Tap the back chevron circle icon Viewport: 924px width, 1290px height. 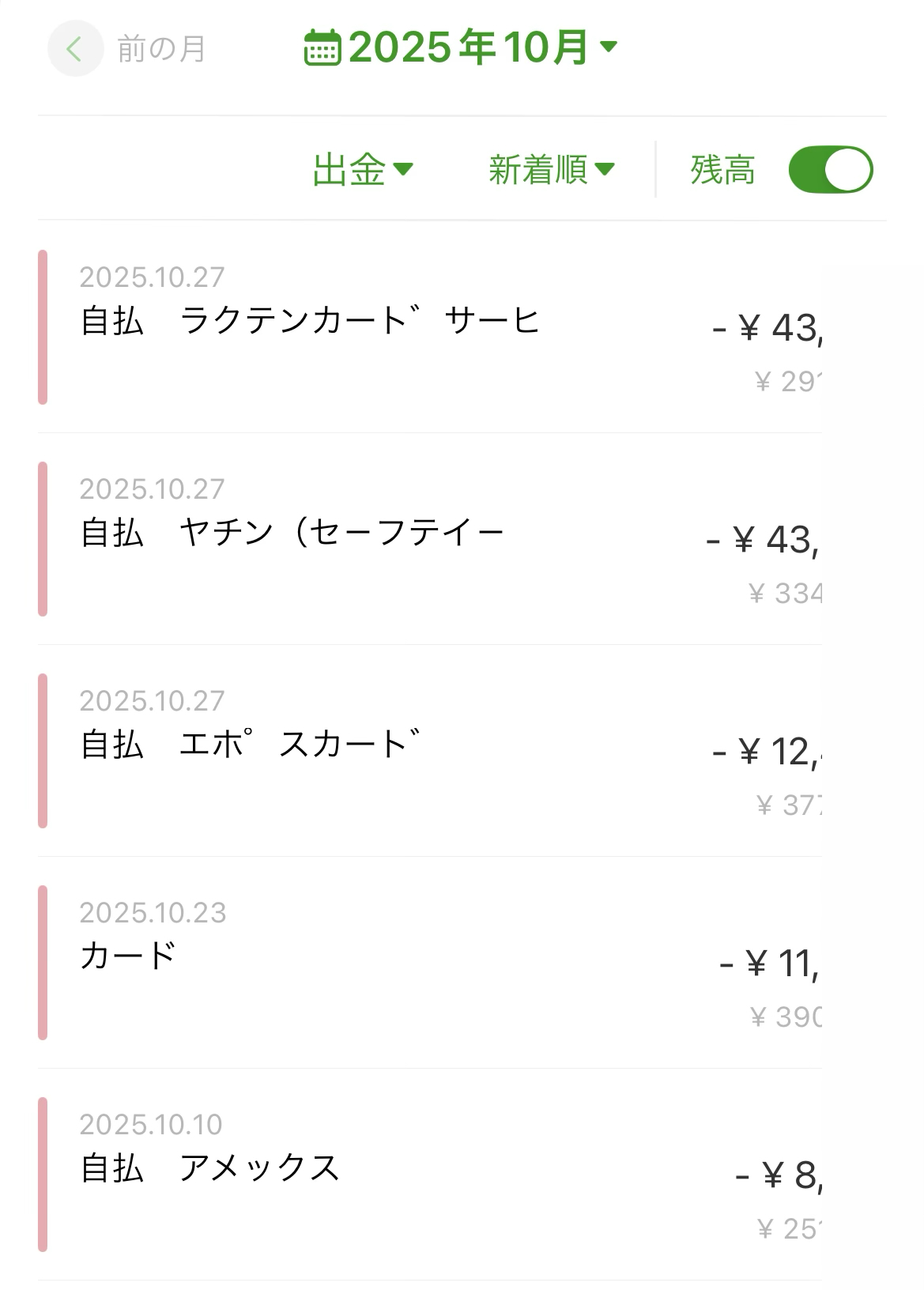pyautogui.click(x=75, y=49)
